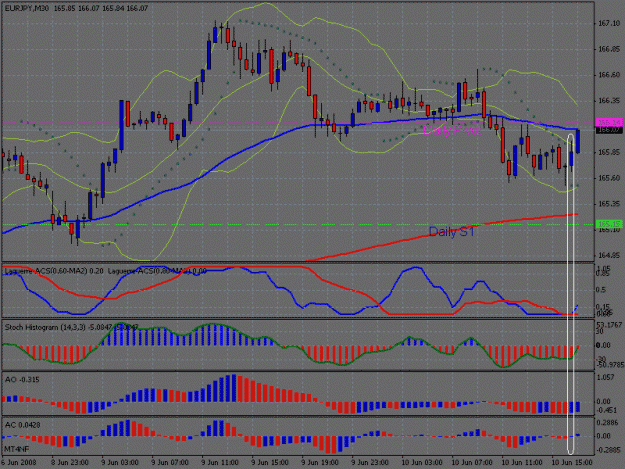Click 166.60 on the price scale

click(609, 75)
